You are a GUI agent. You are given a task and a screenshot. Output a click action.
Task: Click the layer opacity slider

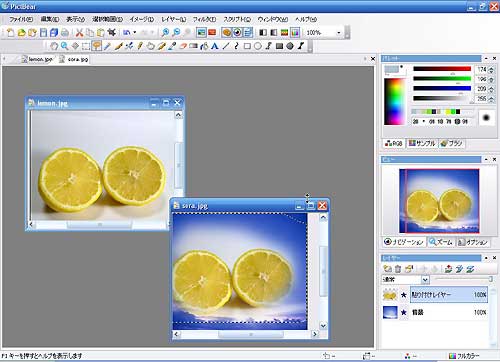(x=464, y=279)
